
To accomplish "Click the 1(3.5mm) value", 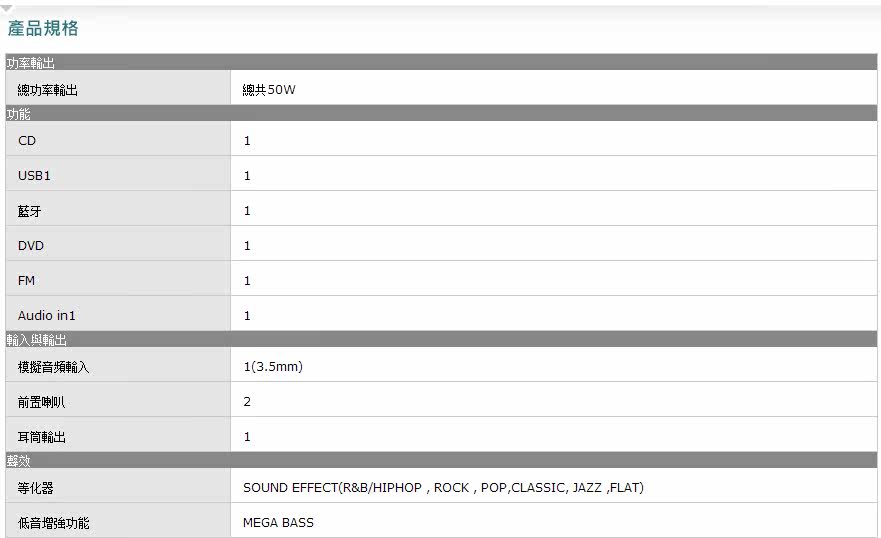I will [x=273, y=367].
